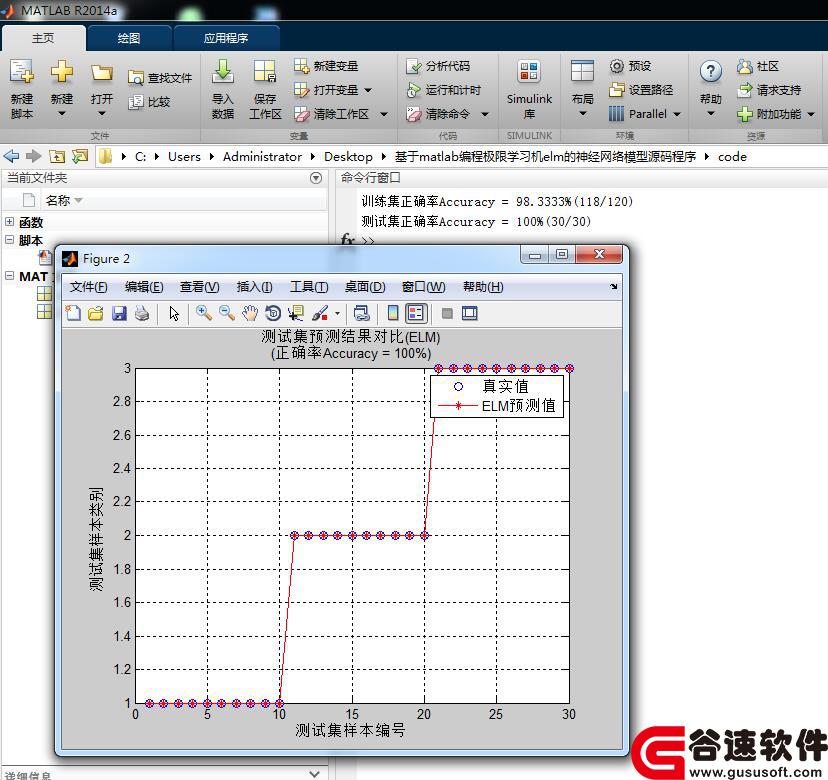Switch to the Apps (应用程序) tab
Image resolution: width=828 pixels, height=780 pixels.
click(x=226, y=38)
